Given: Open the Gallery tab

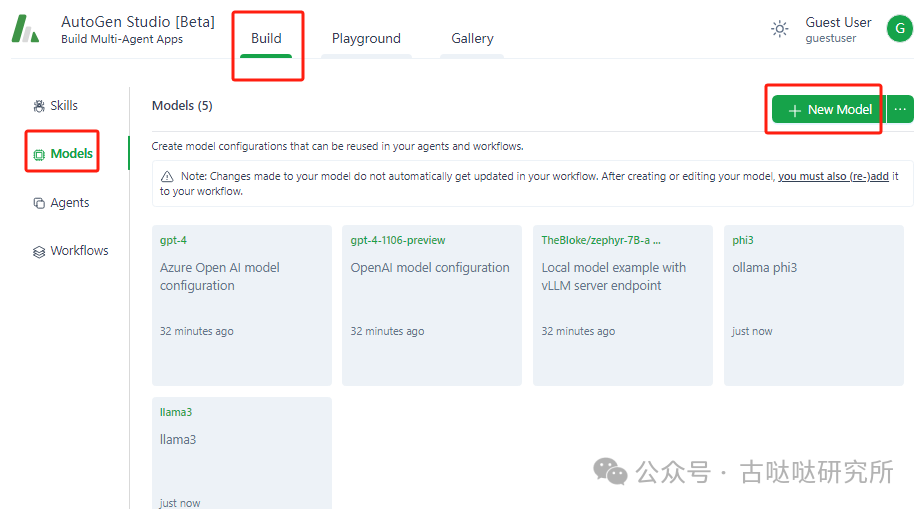Looking at the screenshot, I should [x=472, y=38].
